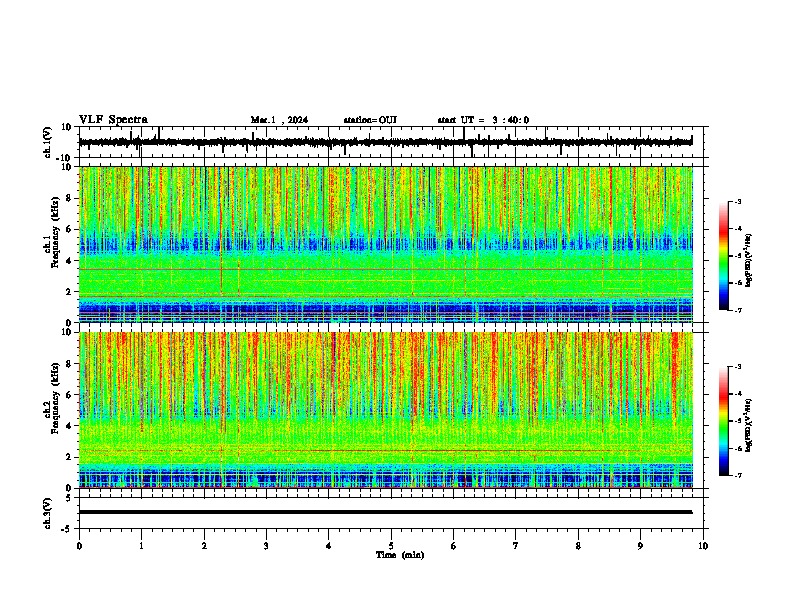This screenshot has height=612, width=792.
Task: Click the "VLF Spectra" plot title
Action: pyautogui.click(x=113, y=120)
